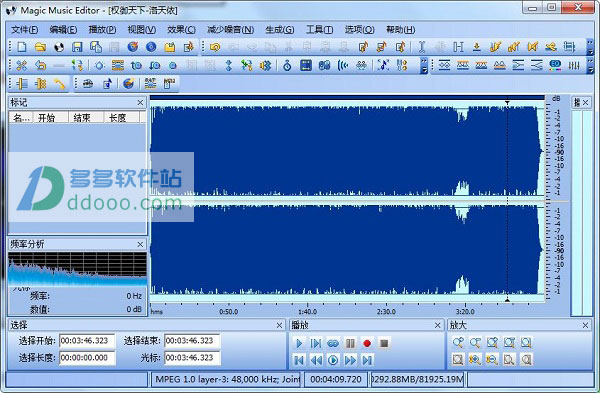Viewport: 600px width, 393px height.
Task: Close the 放大 zoom panel
Action: pyautogui.click(x=585, y=325)
